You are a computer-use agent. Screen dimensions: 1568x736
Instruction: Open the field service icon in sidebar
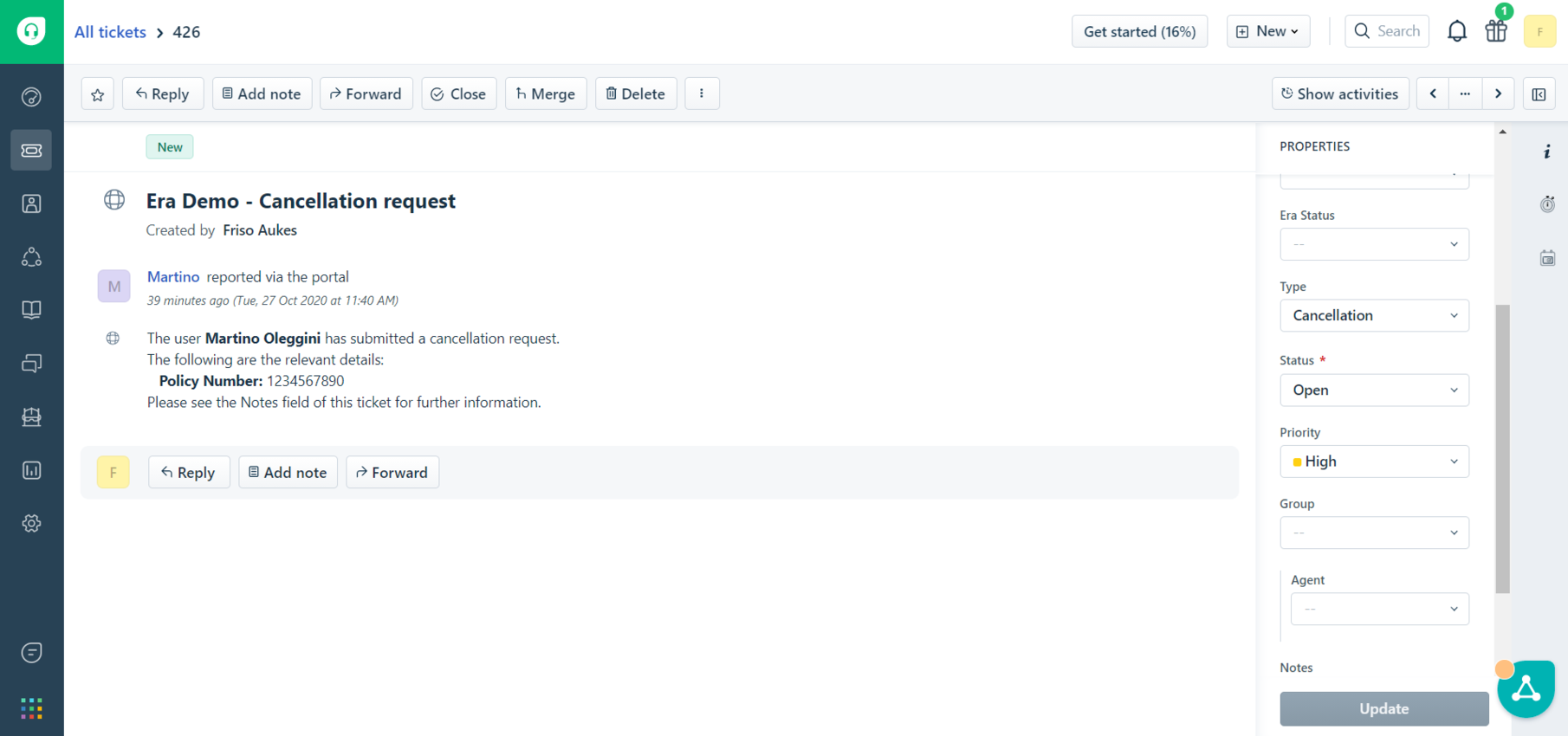click(x=31, y=417)
